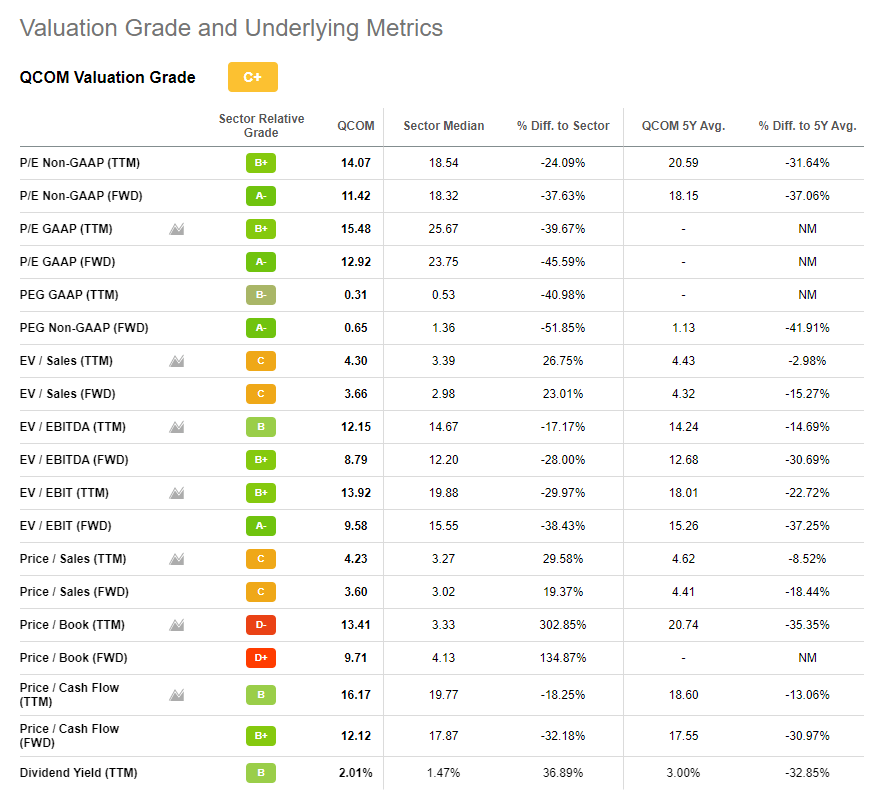Click C grade badge for Price / Sales (TTM)

[261, 559]
